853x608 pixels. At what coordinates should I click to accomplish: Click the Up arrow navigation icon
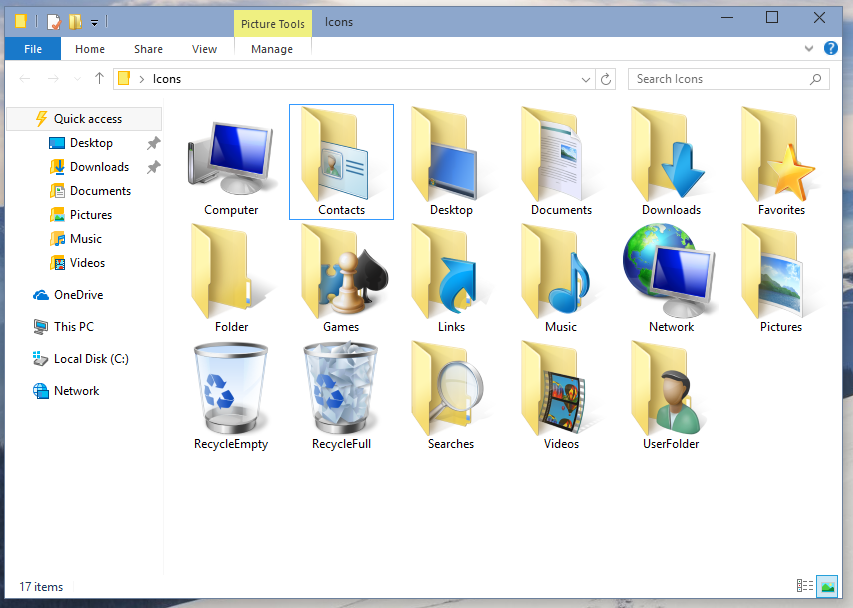[x=97, y=78]
